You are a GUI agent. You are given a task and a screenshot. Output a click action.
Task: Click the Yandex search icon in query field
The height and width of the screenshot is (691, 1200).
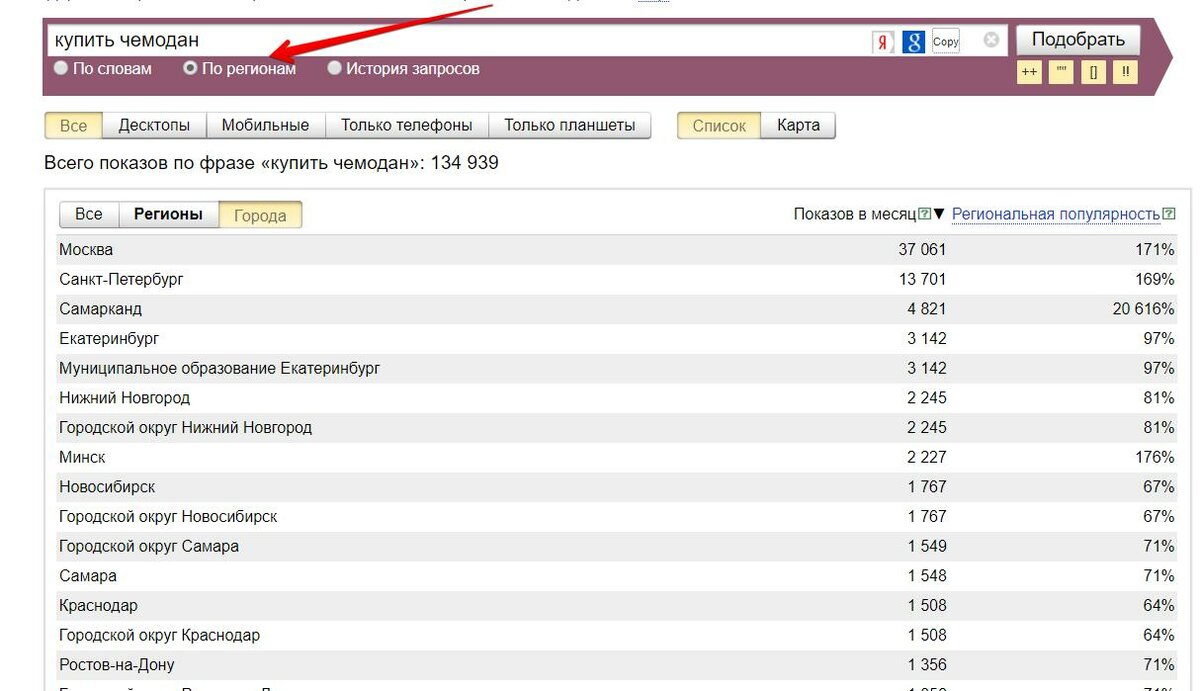click(883, 42)
